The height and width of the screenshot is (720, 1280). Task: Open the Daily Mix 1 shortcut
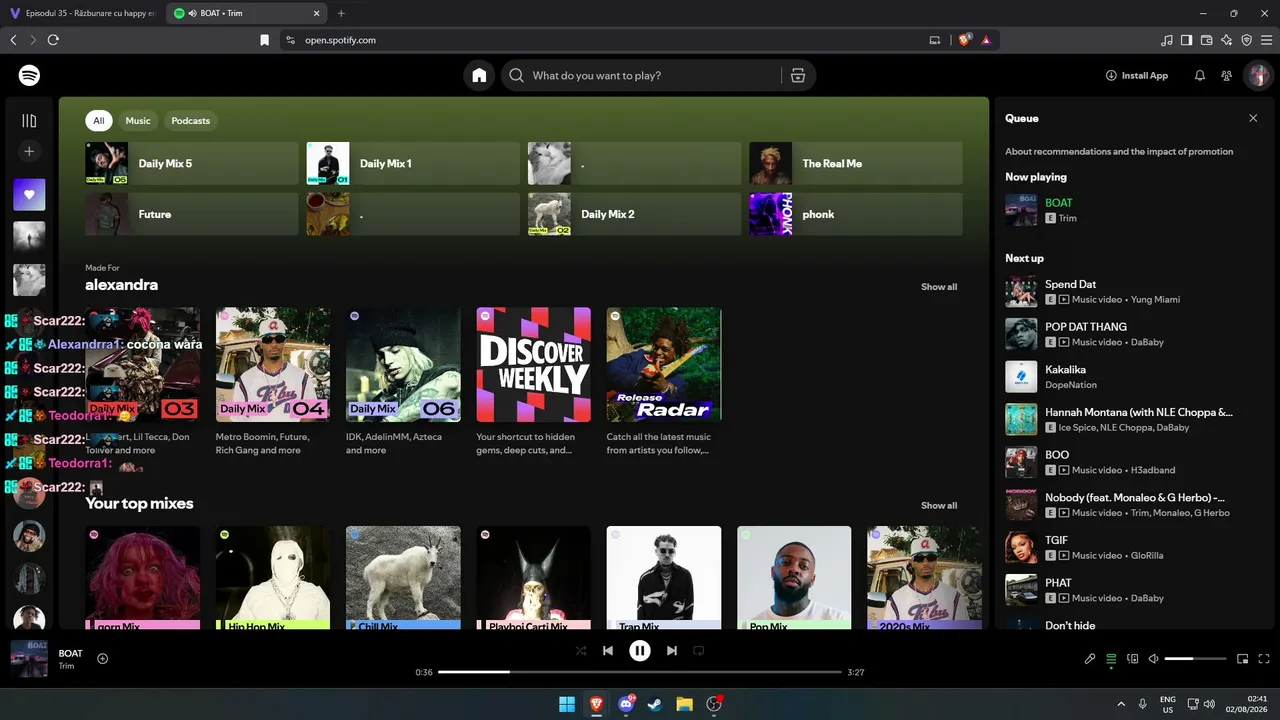point(413,163)
